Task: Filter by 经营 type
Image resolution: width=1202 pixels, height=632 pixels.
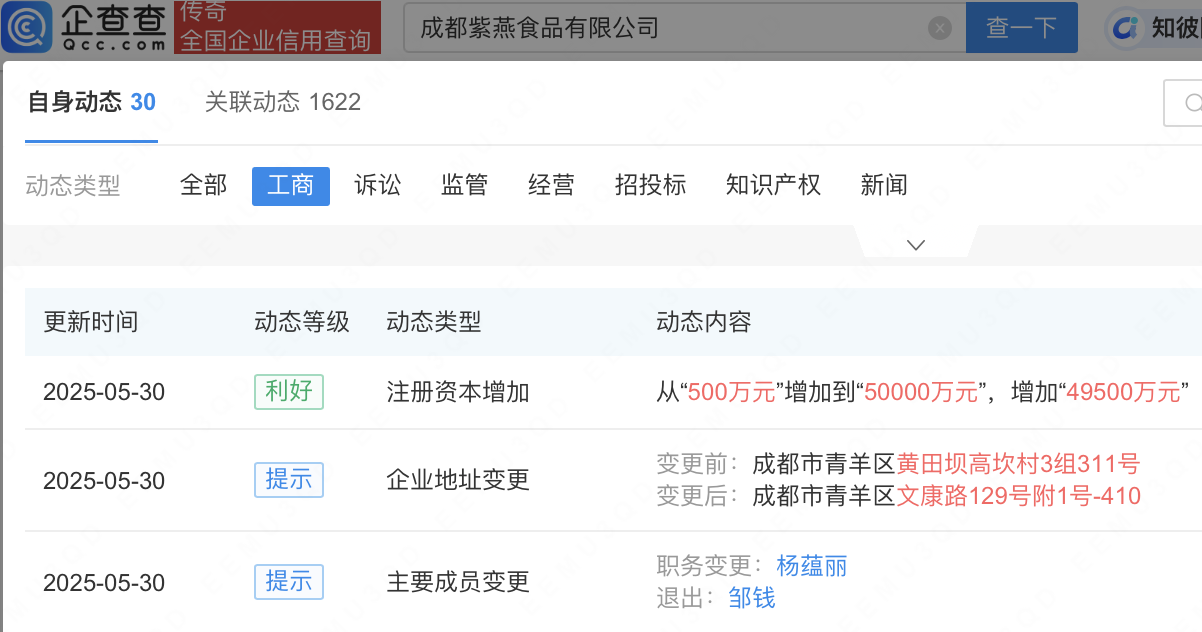Action: click(x=552, y=185)
